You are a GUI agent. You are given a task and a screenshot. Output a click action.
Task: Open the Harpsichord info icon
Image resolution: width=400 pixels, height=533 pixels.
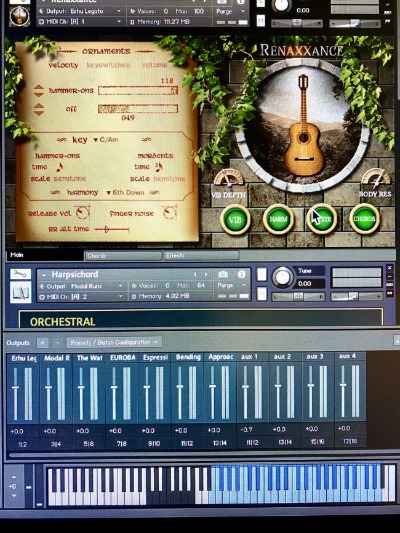[x=242, y=274]
